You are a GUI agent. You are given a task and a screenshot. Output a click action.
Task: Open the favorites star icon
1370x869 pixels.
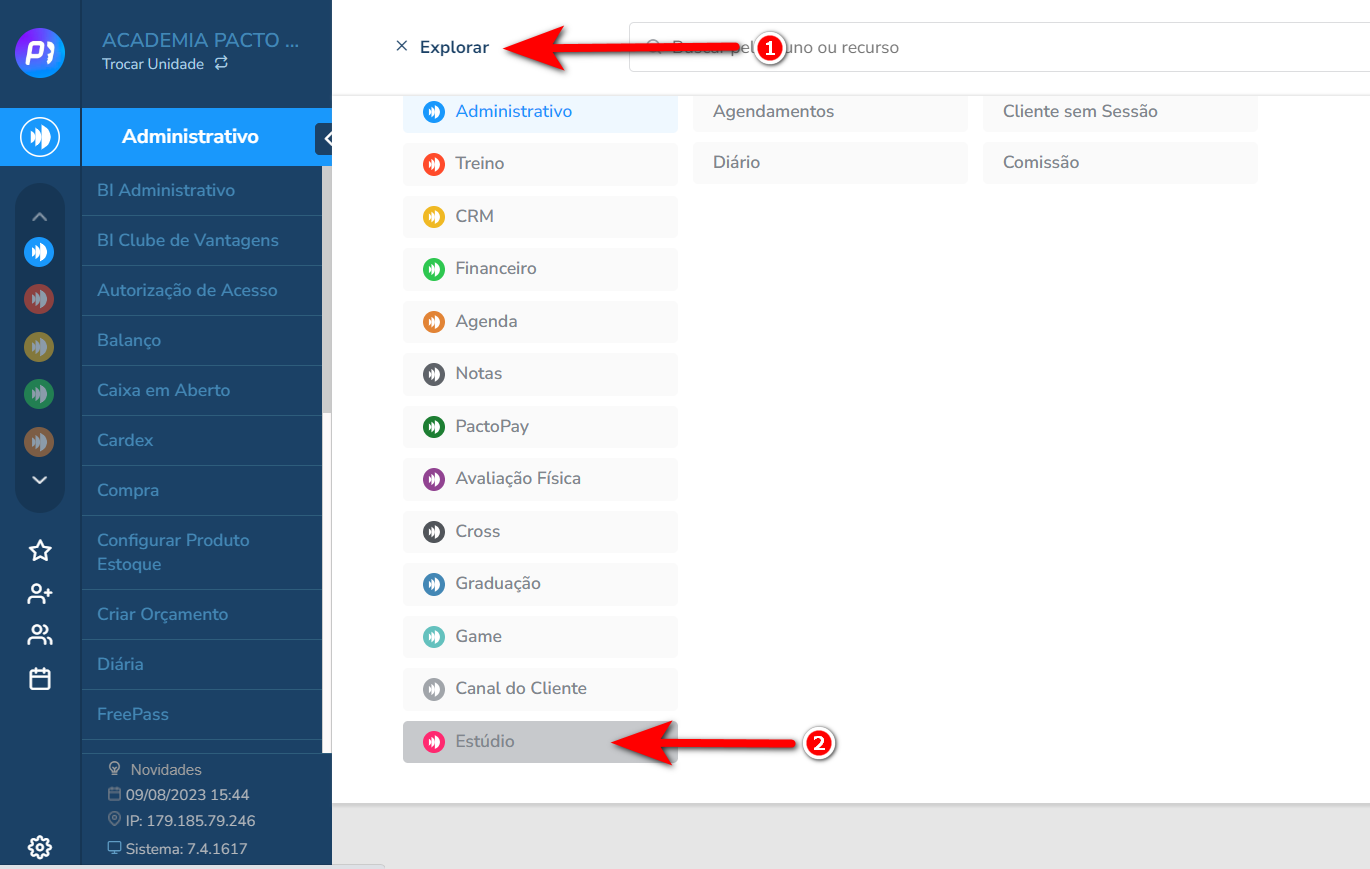coord(40,550)
